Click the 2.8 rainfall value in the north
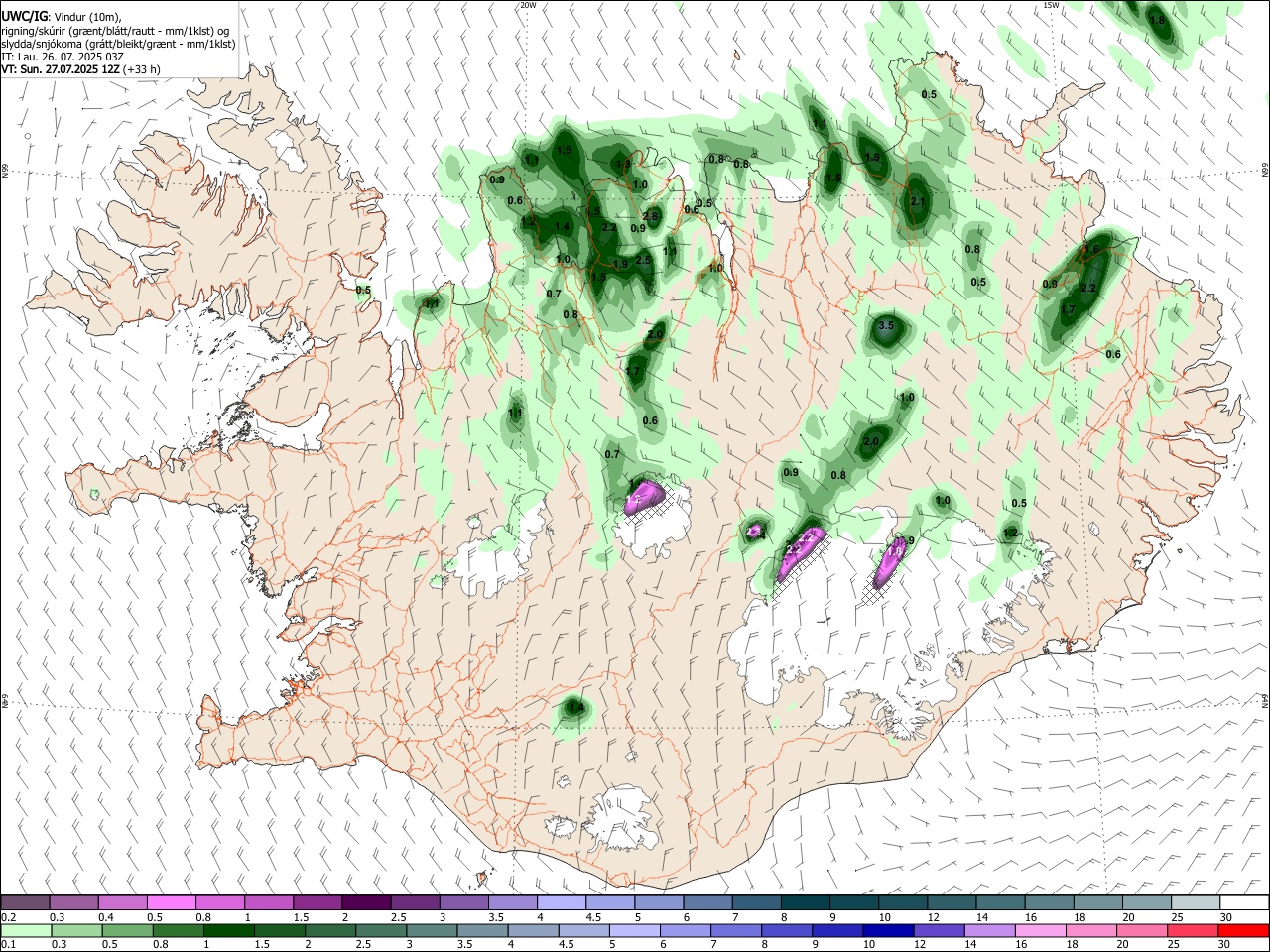This screenshot has height=952, width=1270. click(x=650, y=216)
